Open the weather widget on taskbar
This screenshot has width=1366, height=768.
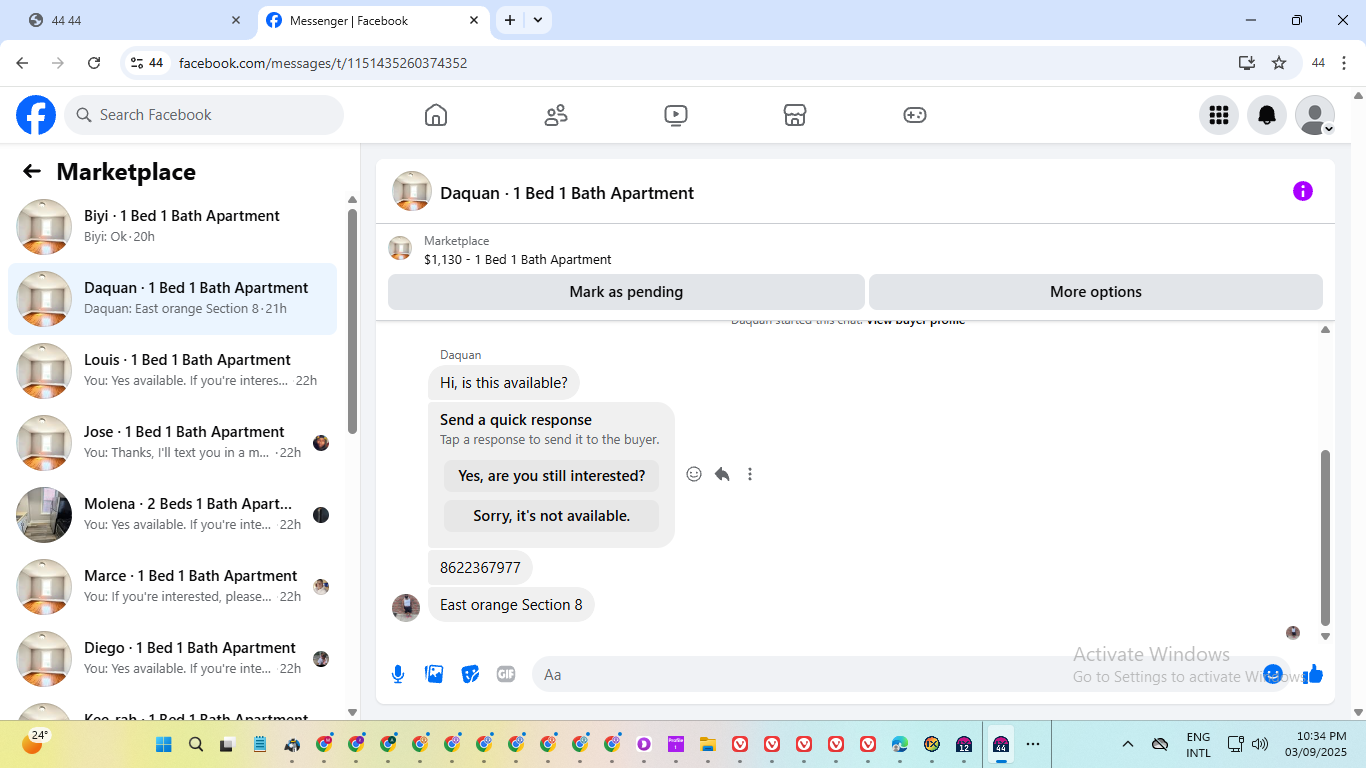[x=35, y=742]
